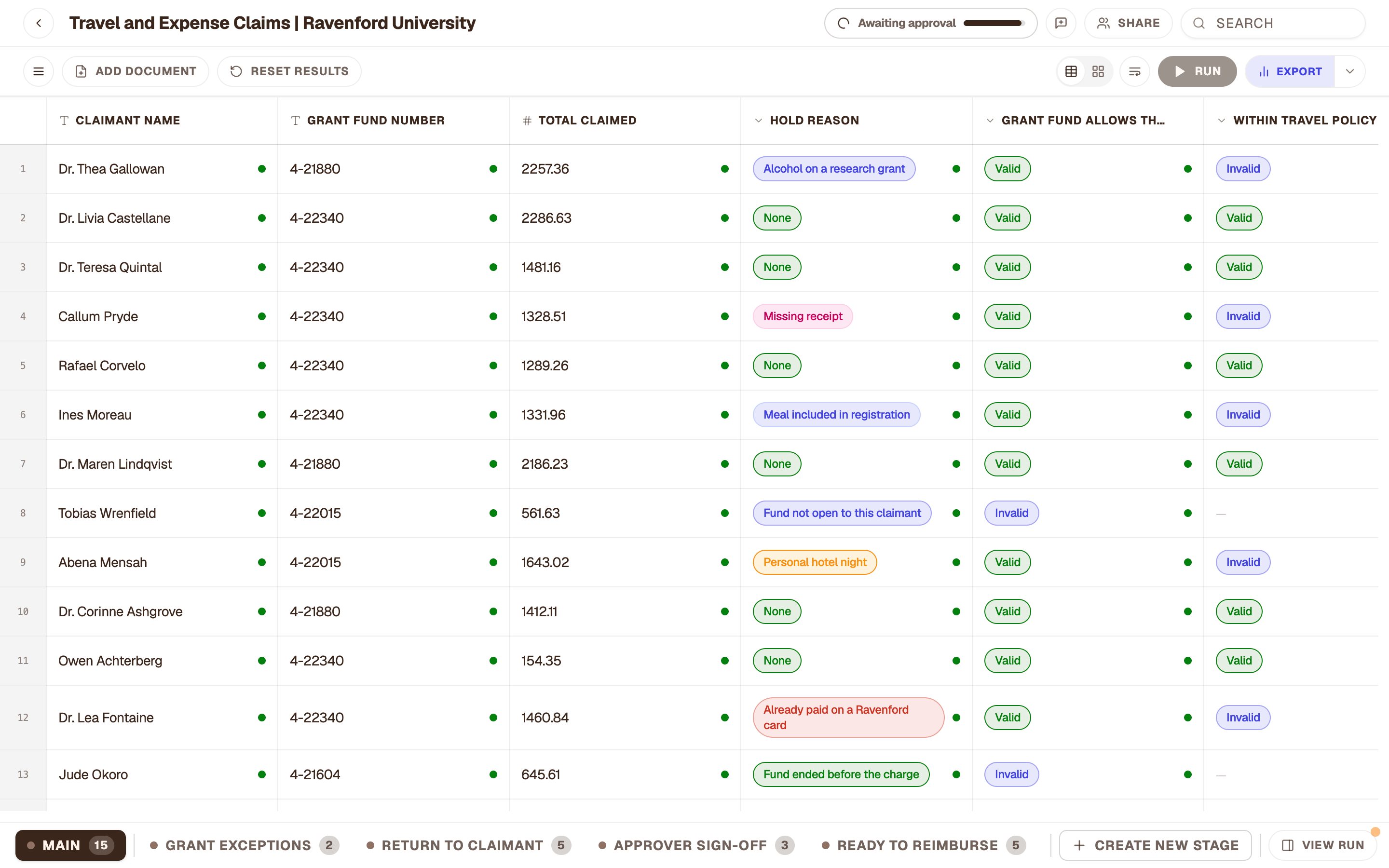
Task: Click the Awaiting approval progress bar
Action: [x=994, y=23]
